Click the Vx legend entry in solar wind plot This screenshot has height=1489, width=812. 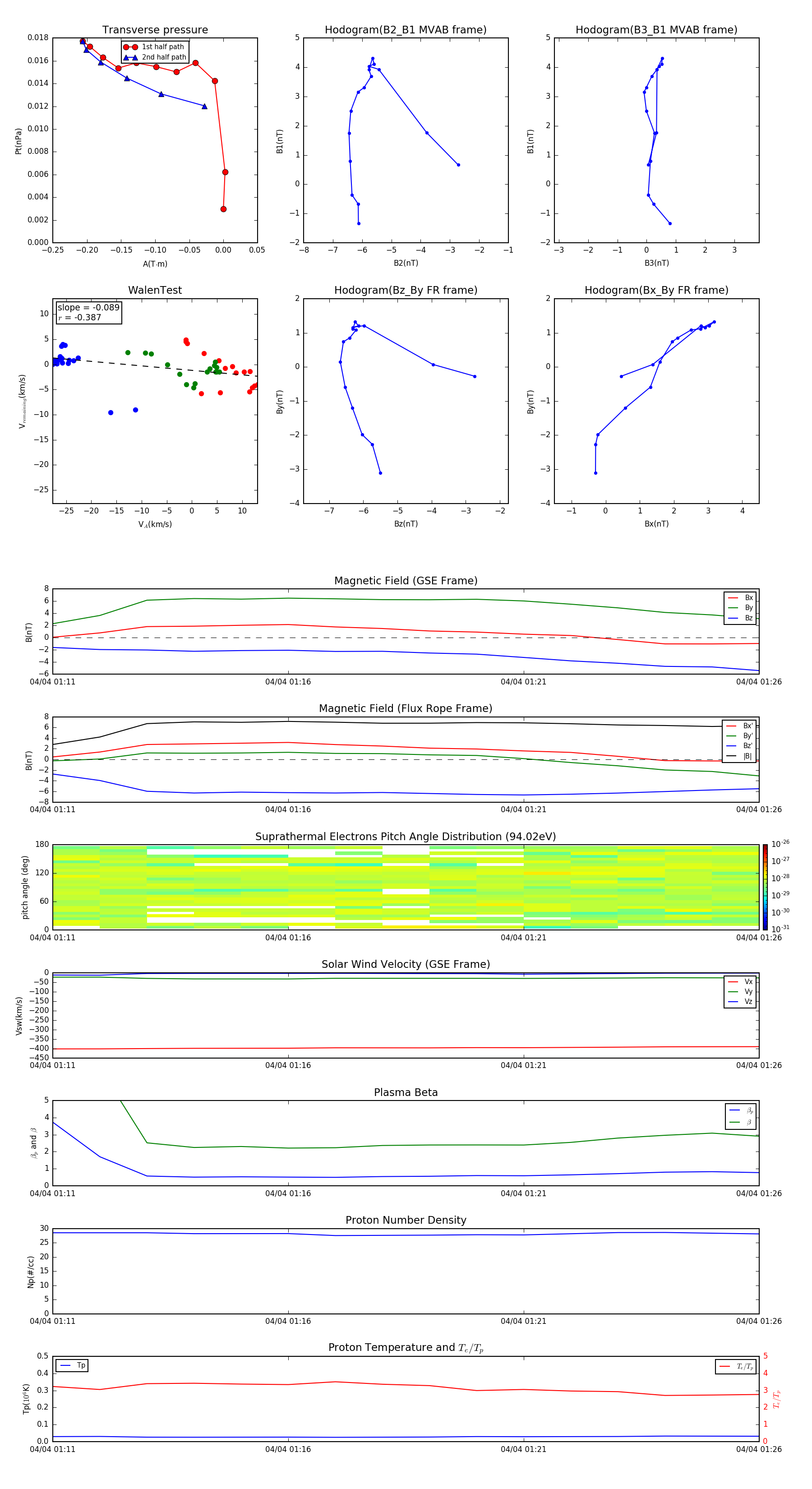coord(740,981)
